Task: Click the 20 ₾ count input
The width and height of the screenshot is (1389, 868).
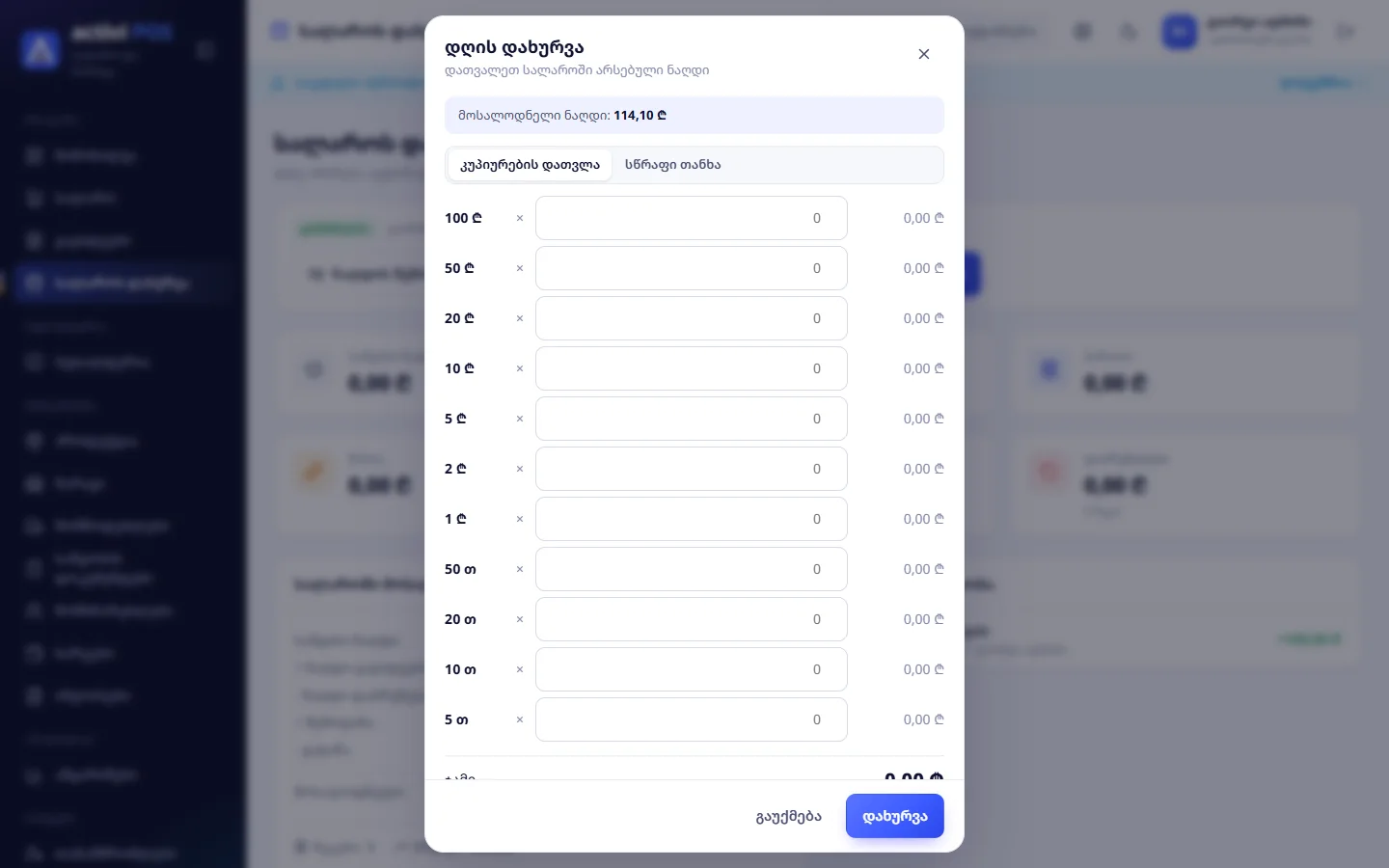Action: point(692,318)
